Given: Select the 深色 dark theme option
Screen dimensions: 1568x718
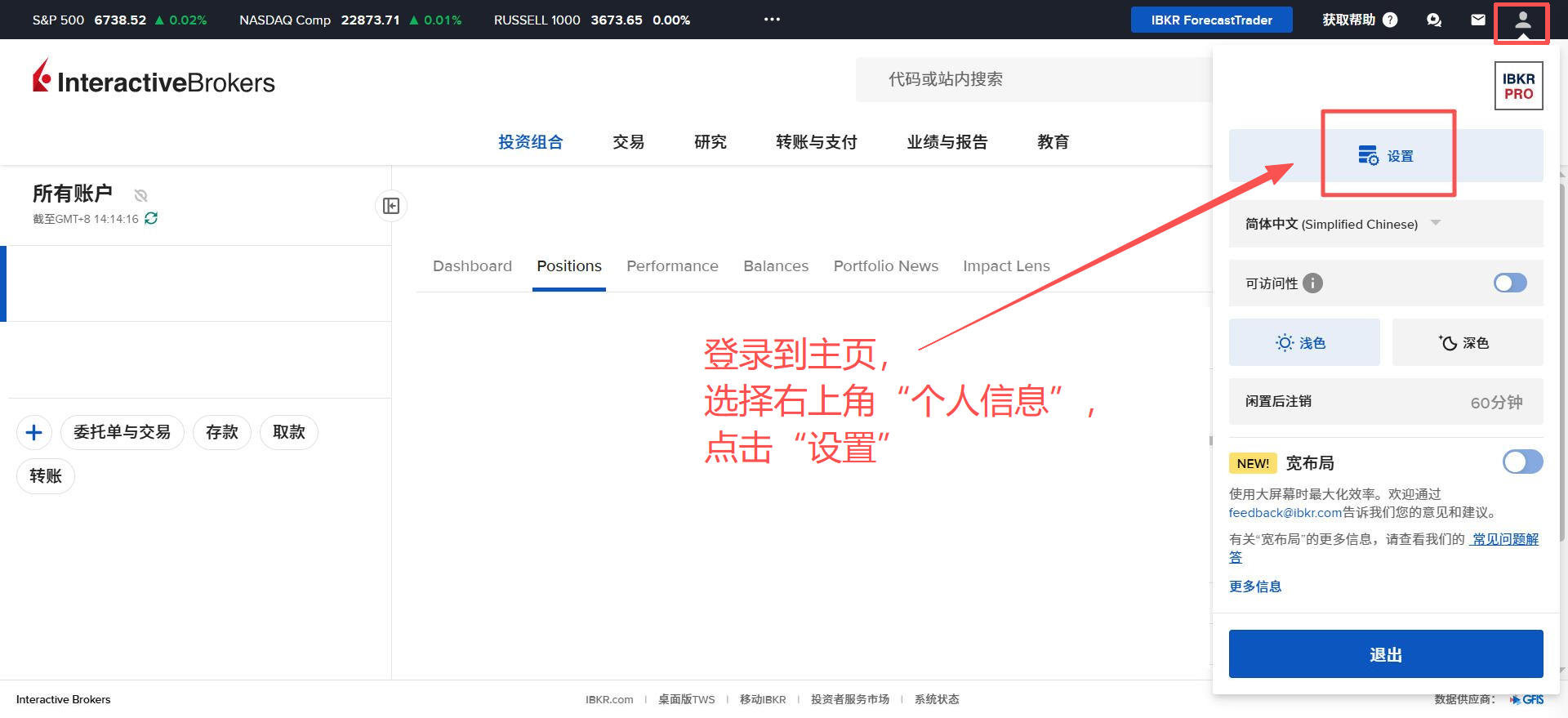Looking at the screenshot, I should [x=1467, y=343].
